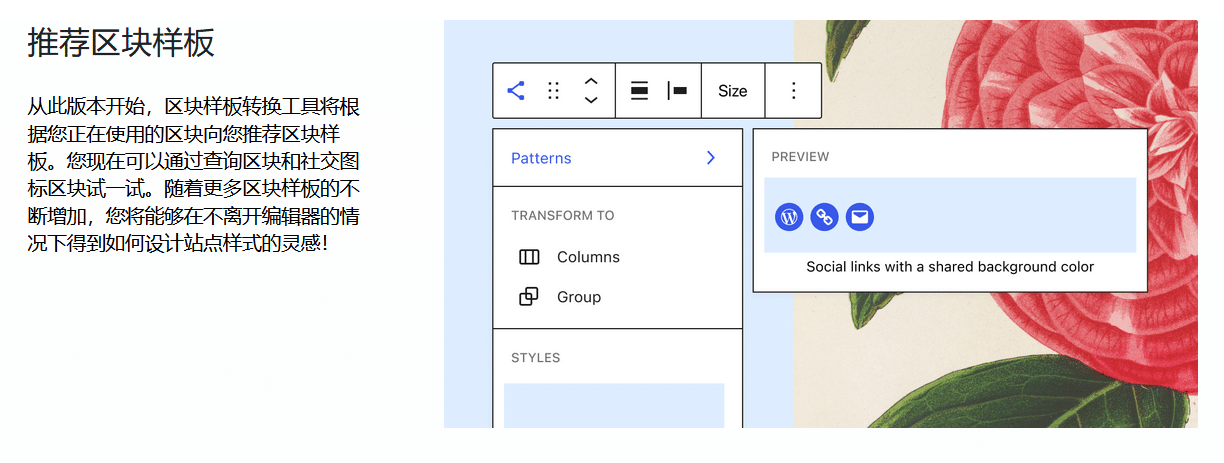Open the justify items alignment icon
1224x463 pixels.
click(639, 91)
